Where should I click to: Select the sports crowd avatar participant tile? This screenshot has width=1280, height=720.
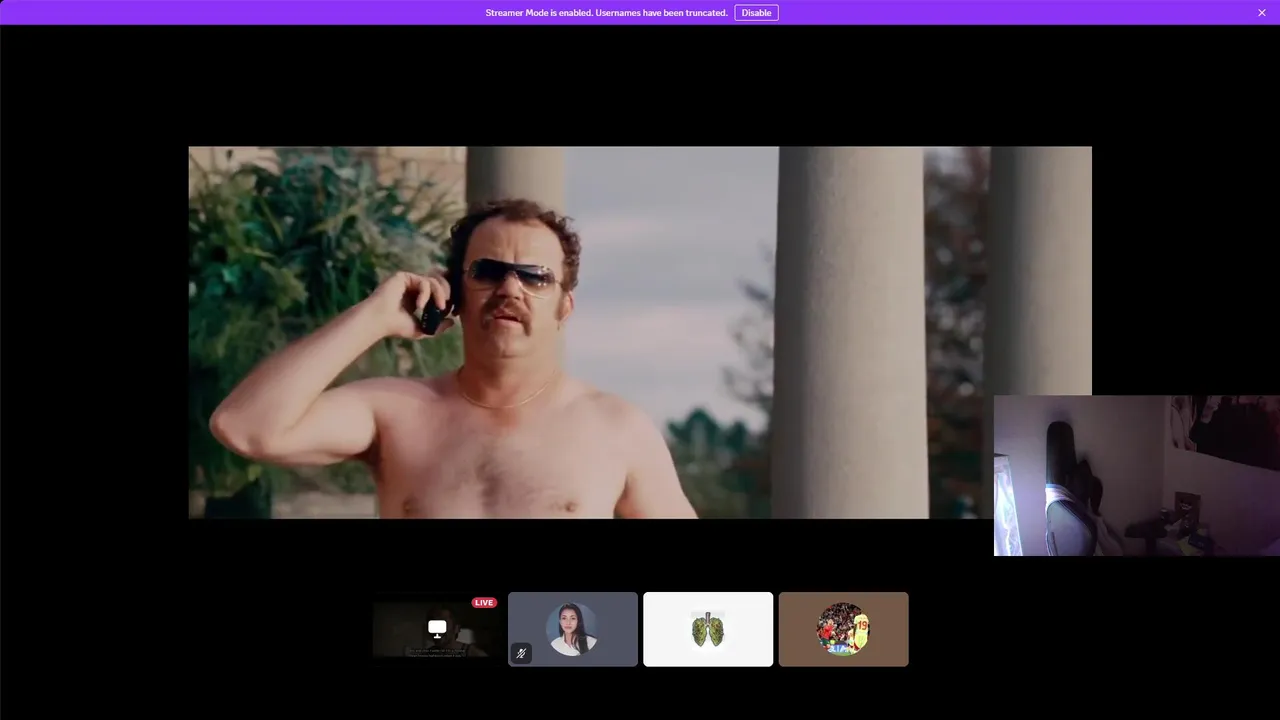click(x=844, y=629)
